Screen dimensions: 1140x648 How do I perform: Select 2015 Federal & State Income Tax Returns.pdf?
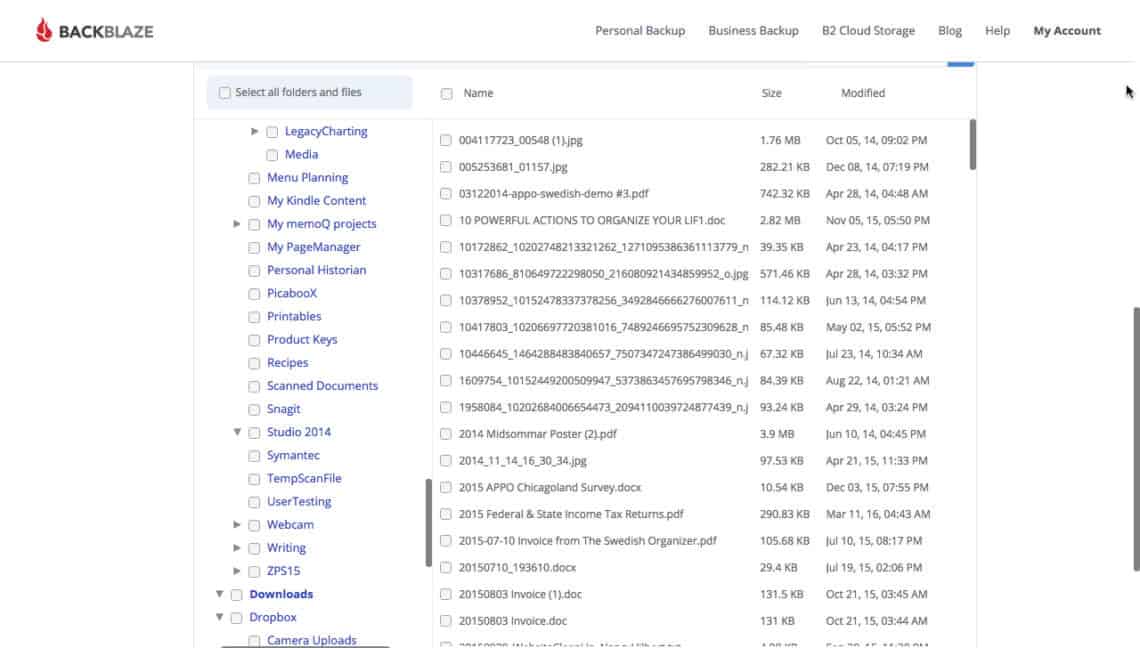point(571,514)
